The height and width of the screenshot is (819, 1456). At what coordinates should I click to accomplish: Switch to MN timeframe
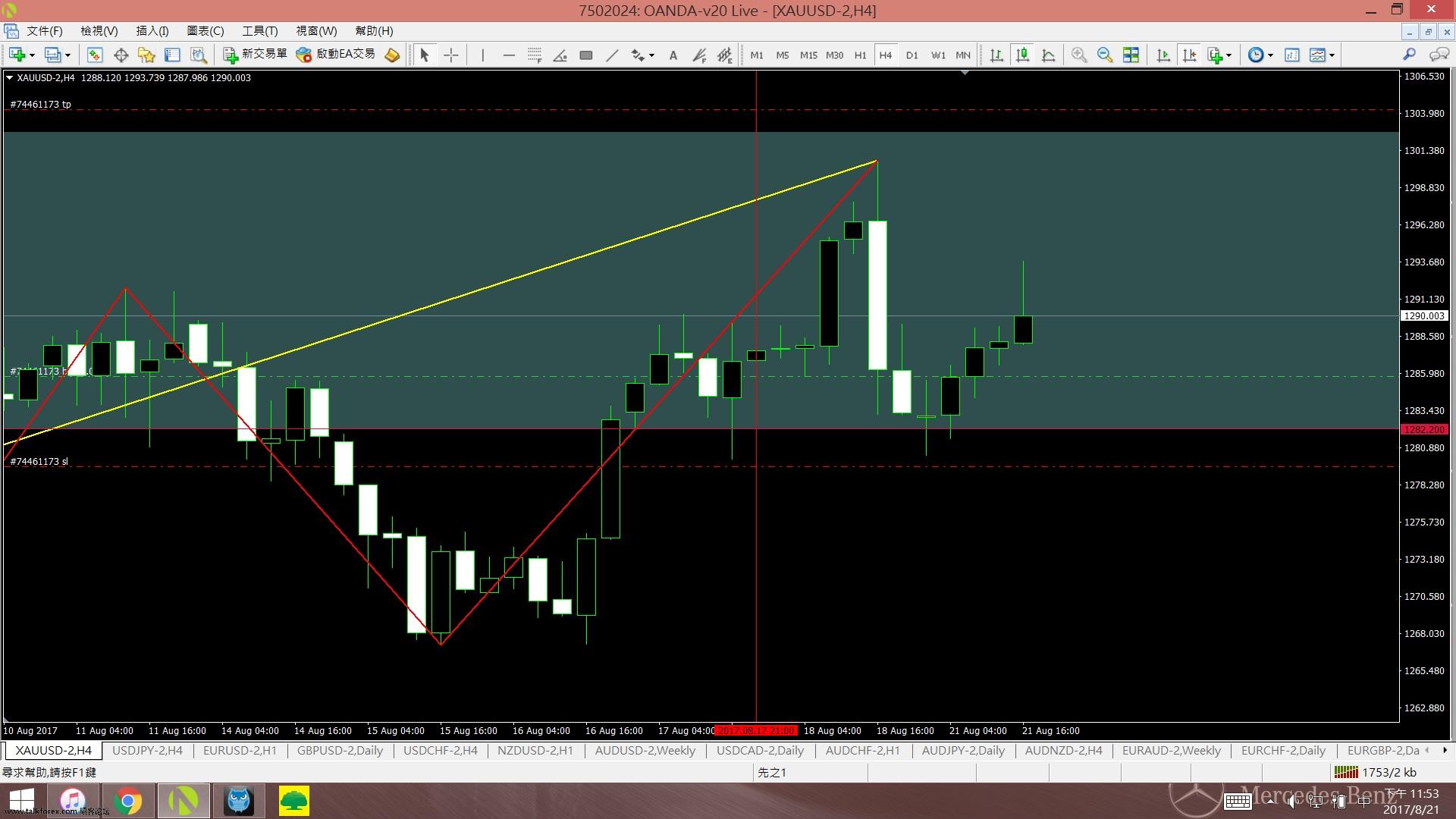coord(963,55)
